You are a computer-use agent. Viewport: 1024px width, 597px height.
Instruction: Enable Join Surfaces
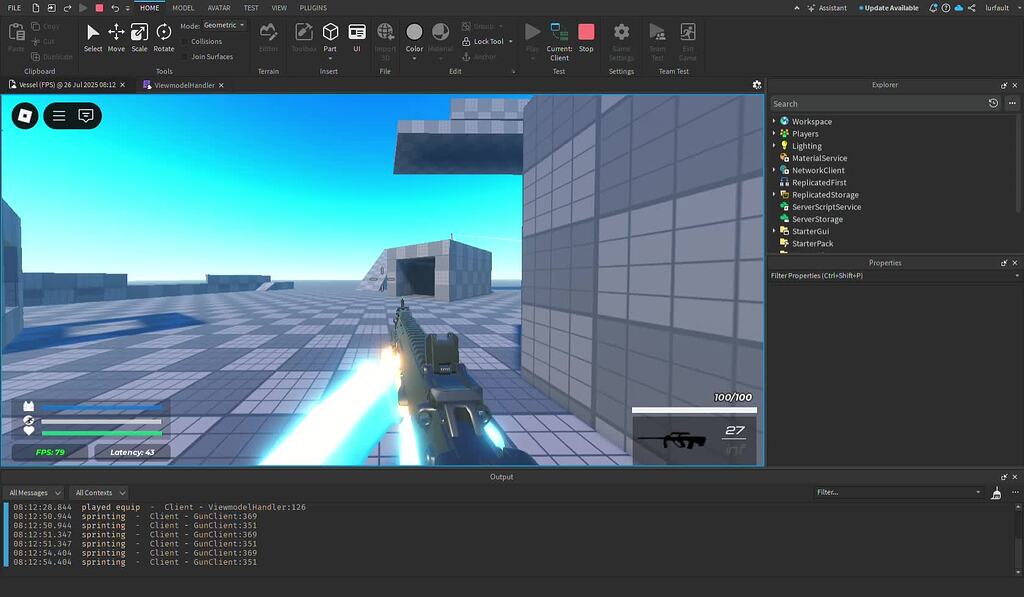pos(212,56)
